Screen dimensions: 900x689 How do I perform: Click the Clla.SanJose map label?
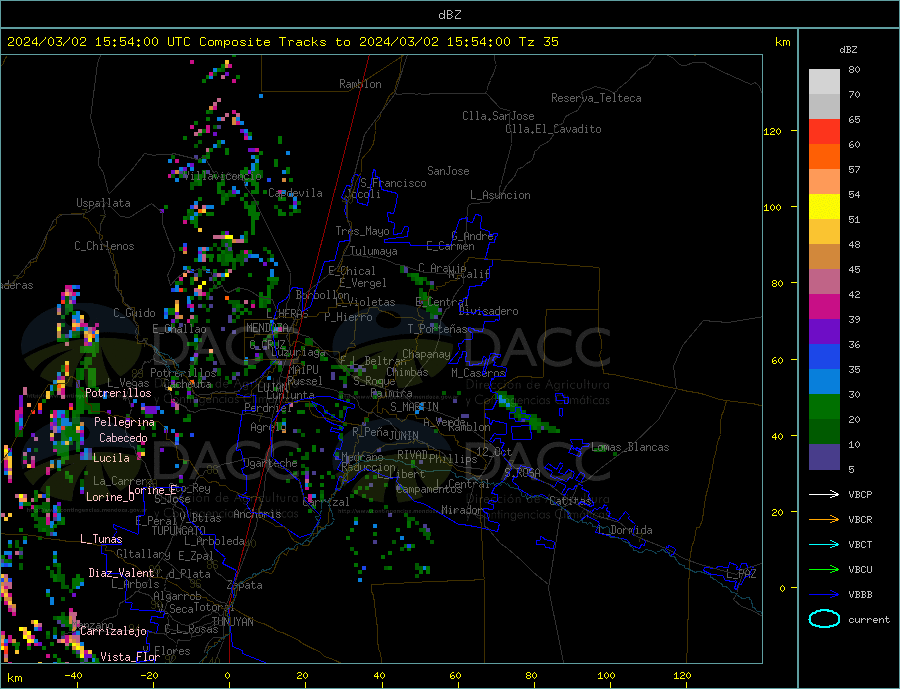tap(498, 116)
